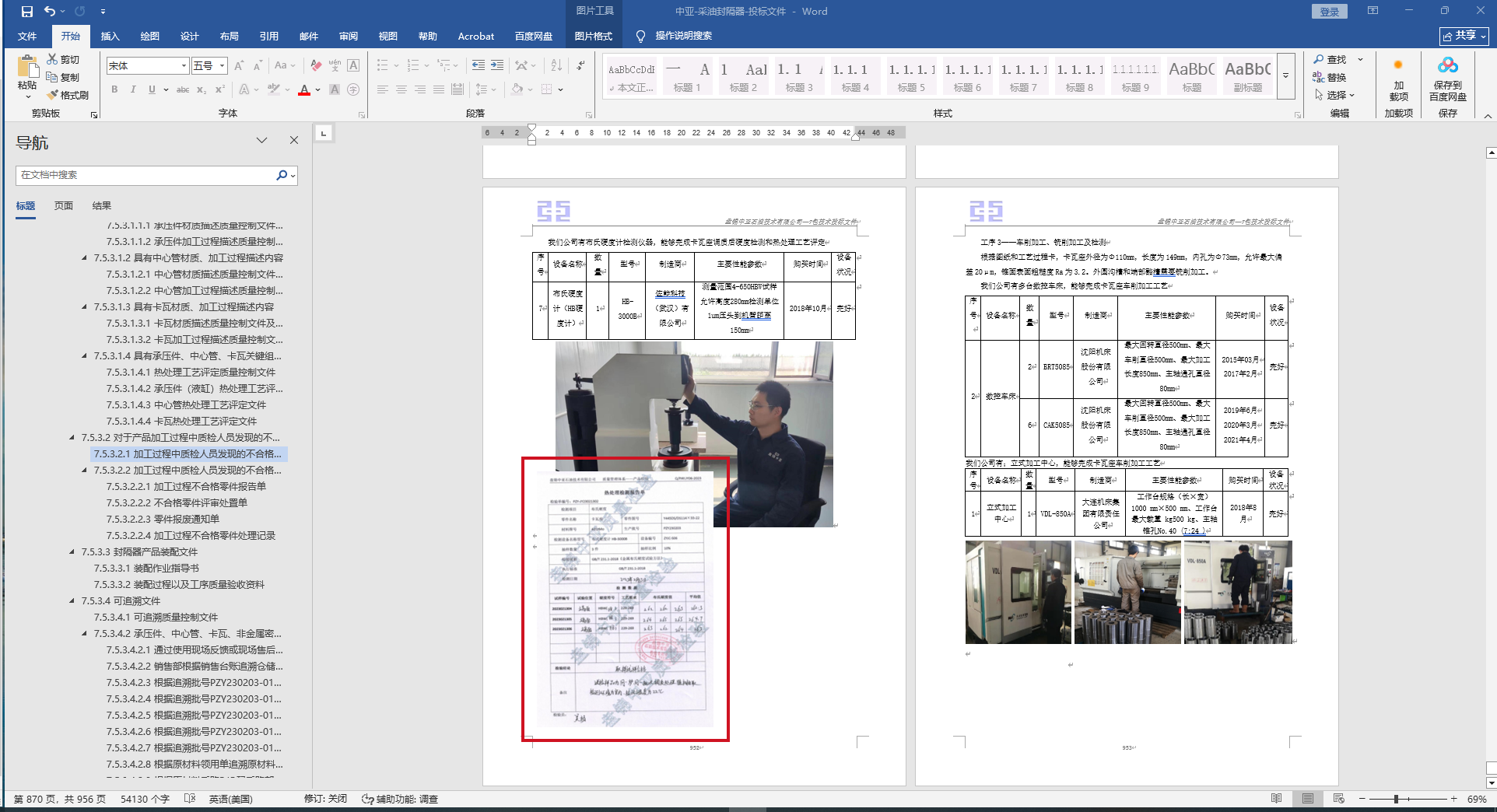Open the font size dropdown showing 五号
1497x812 pixels.
(223, 65)
